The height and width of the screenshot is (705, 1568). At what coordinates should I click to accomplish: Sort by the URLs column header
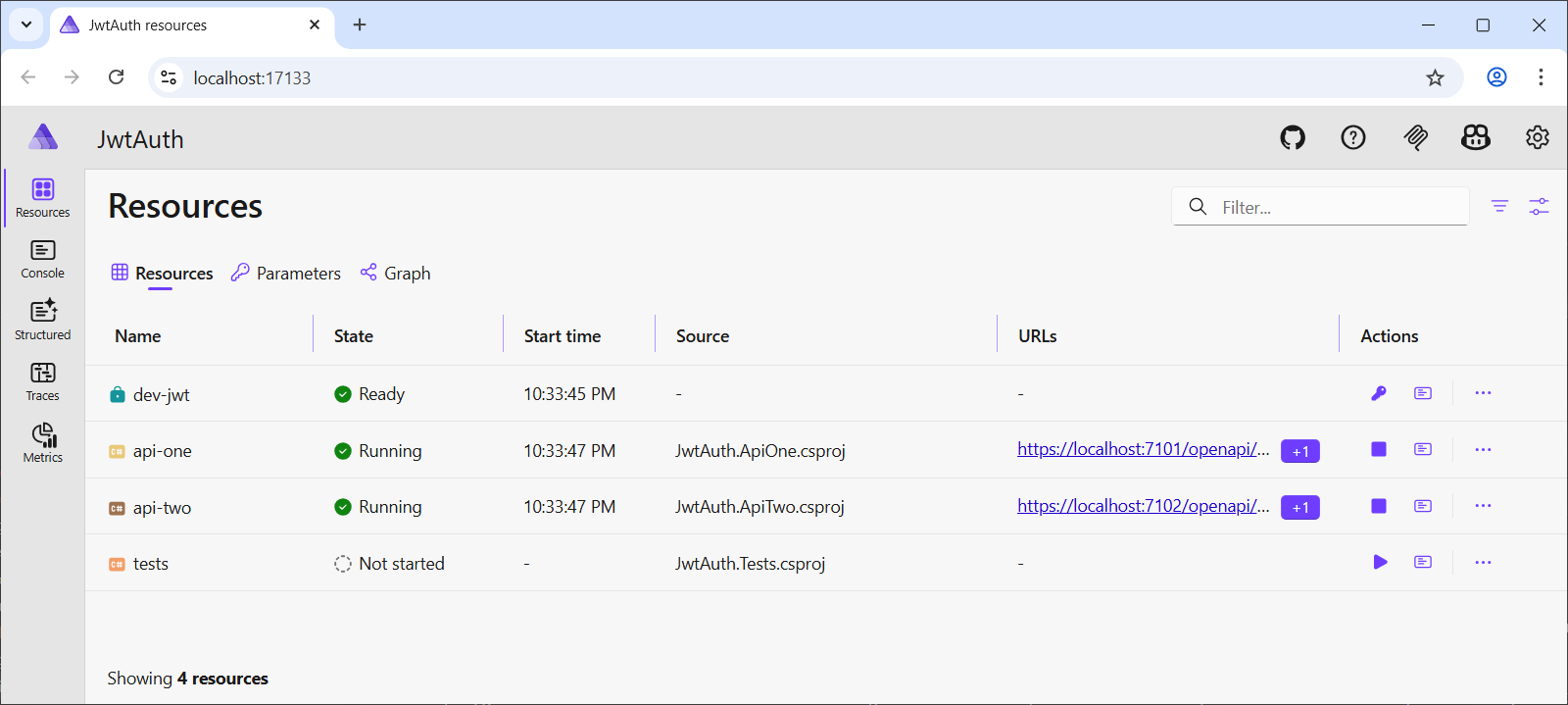(1038, 336)
